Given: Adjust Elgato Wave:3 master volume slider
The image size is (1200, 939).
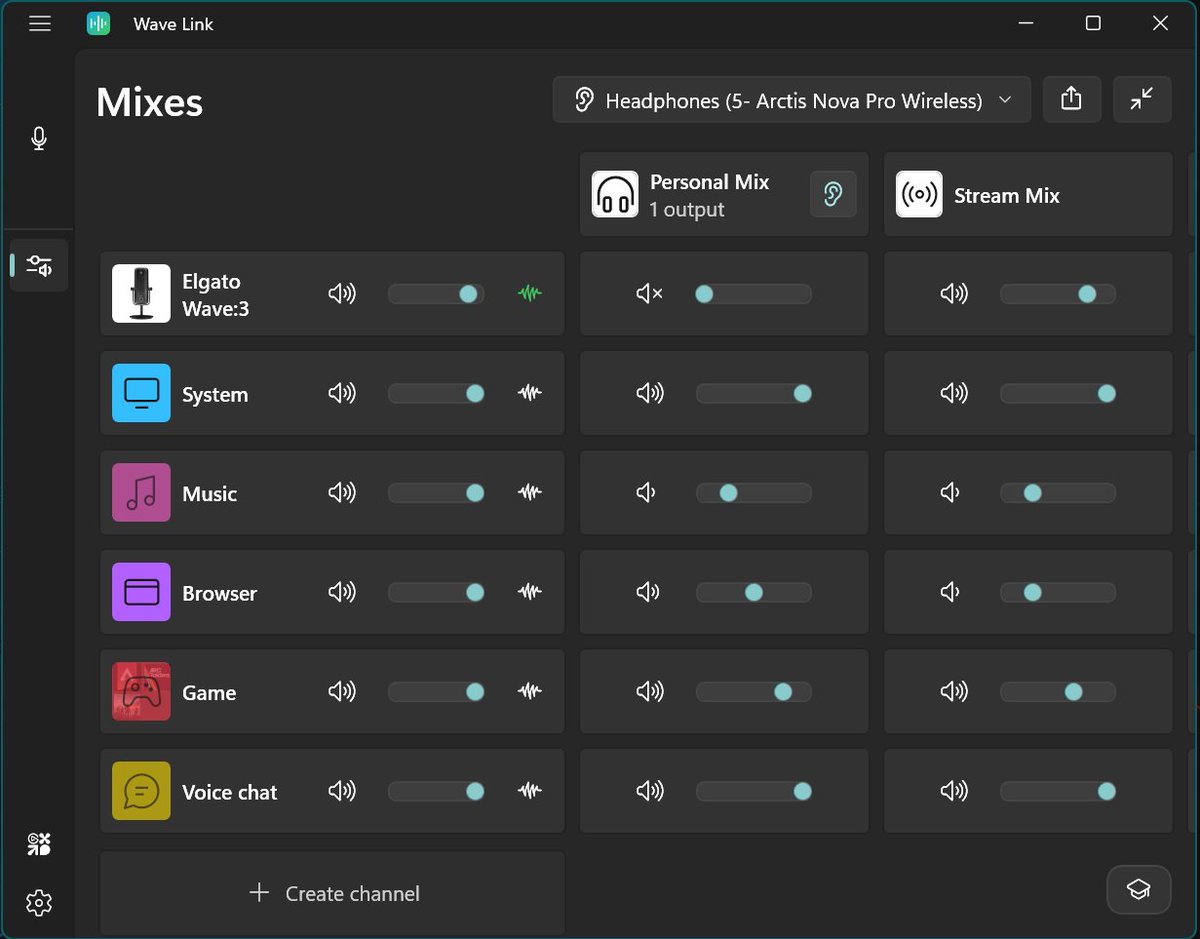Looking at the screenshot, I should (x=436, y=294).
